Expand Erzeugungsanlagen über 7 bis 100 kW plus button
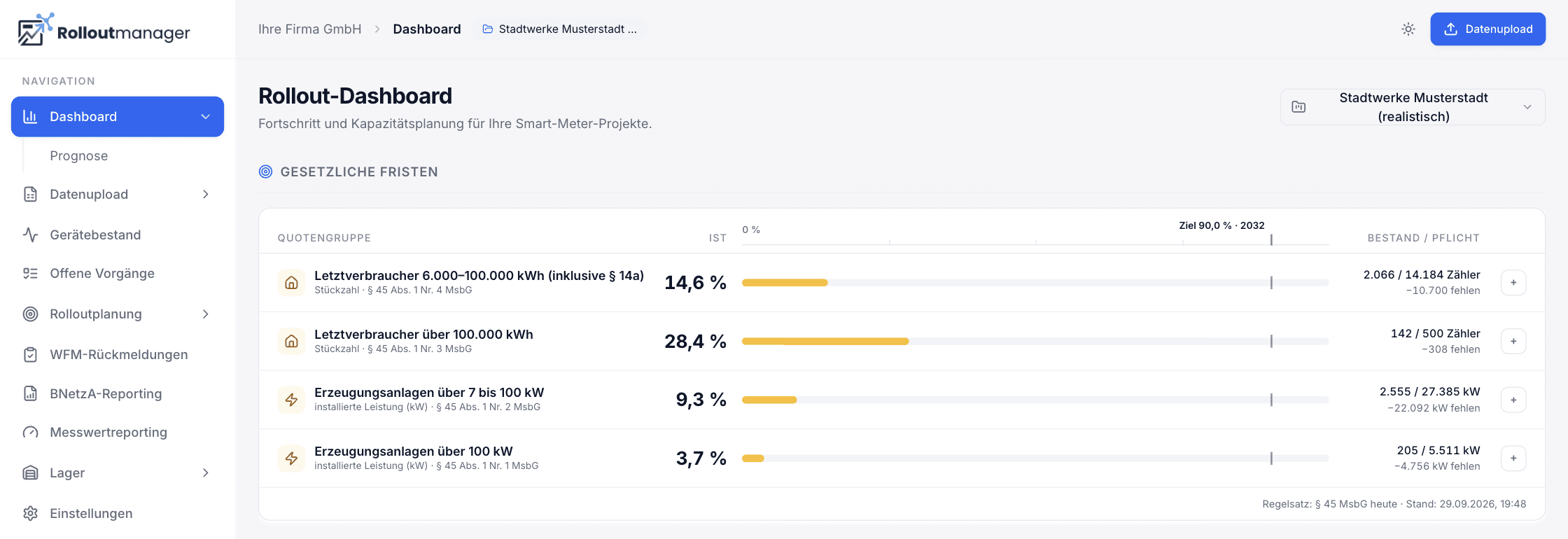The height and width of the screenshot is (539, 1568). [1513, 400]
